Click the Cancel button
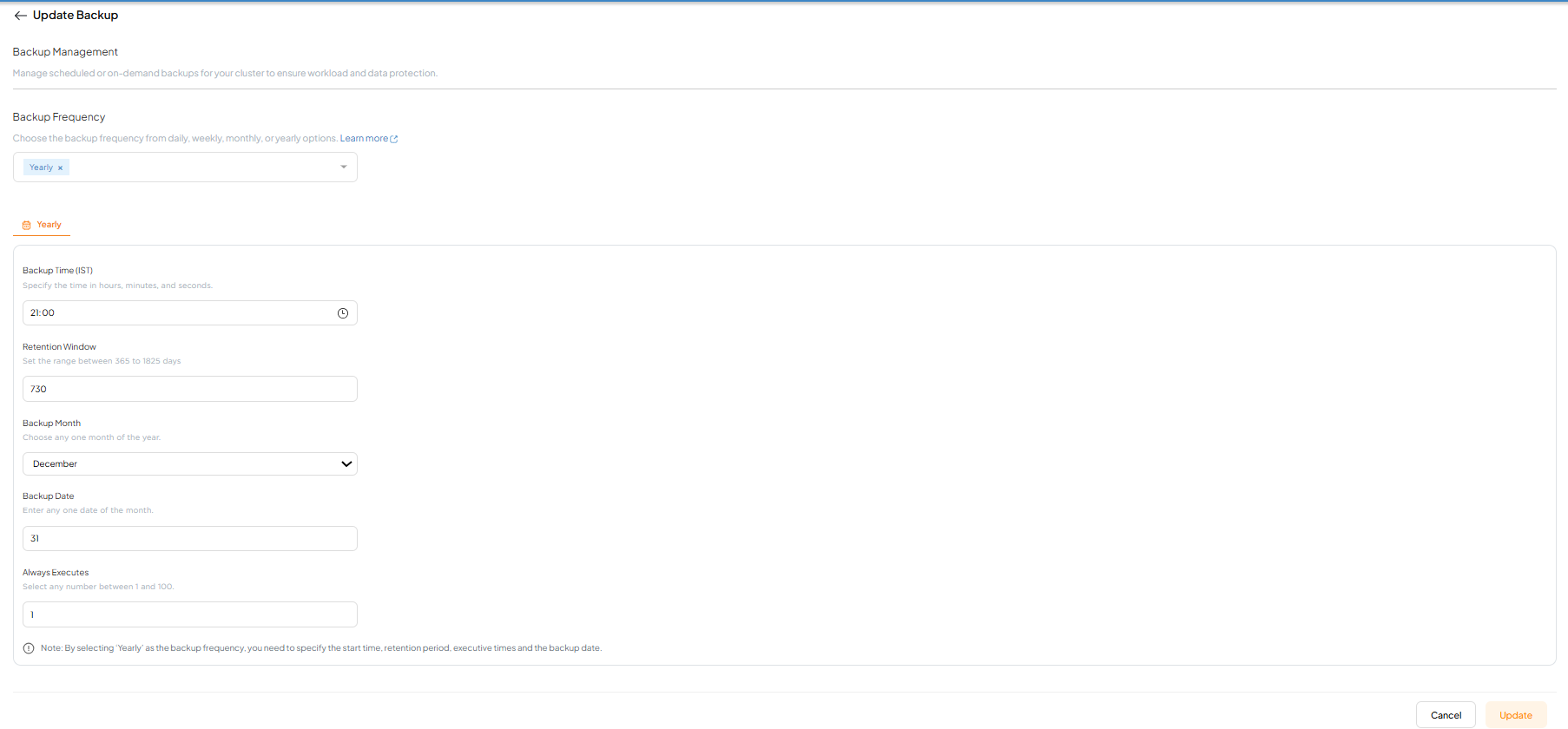The width and height of the screenshot is (1568, 729). [1446, 715]
